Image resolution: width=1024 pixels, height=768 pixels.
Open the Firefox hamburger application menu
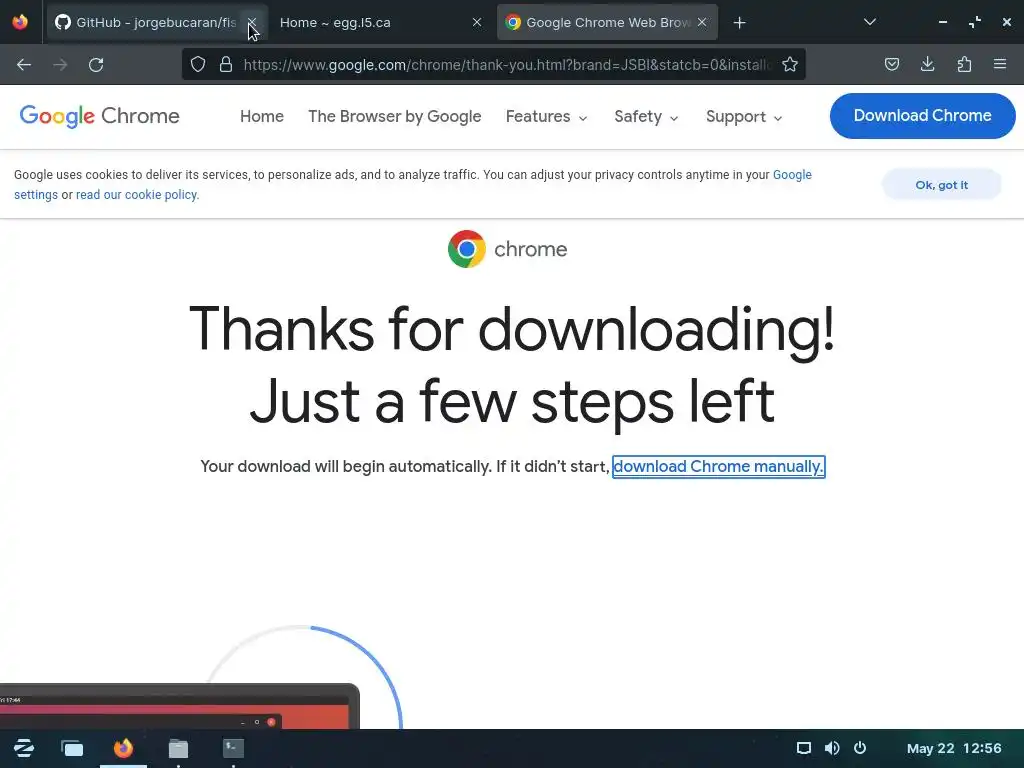tap(1000, 64)
